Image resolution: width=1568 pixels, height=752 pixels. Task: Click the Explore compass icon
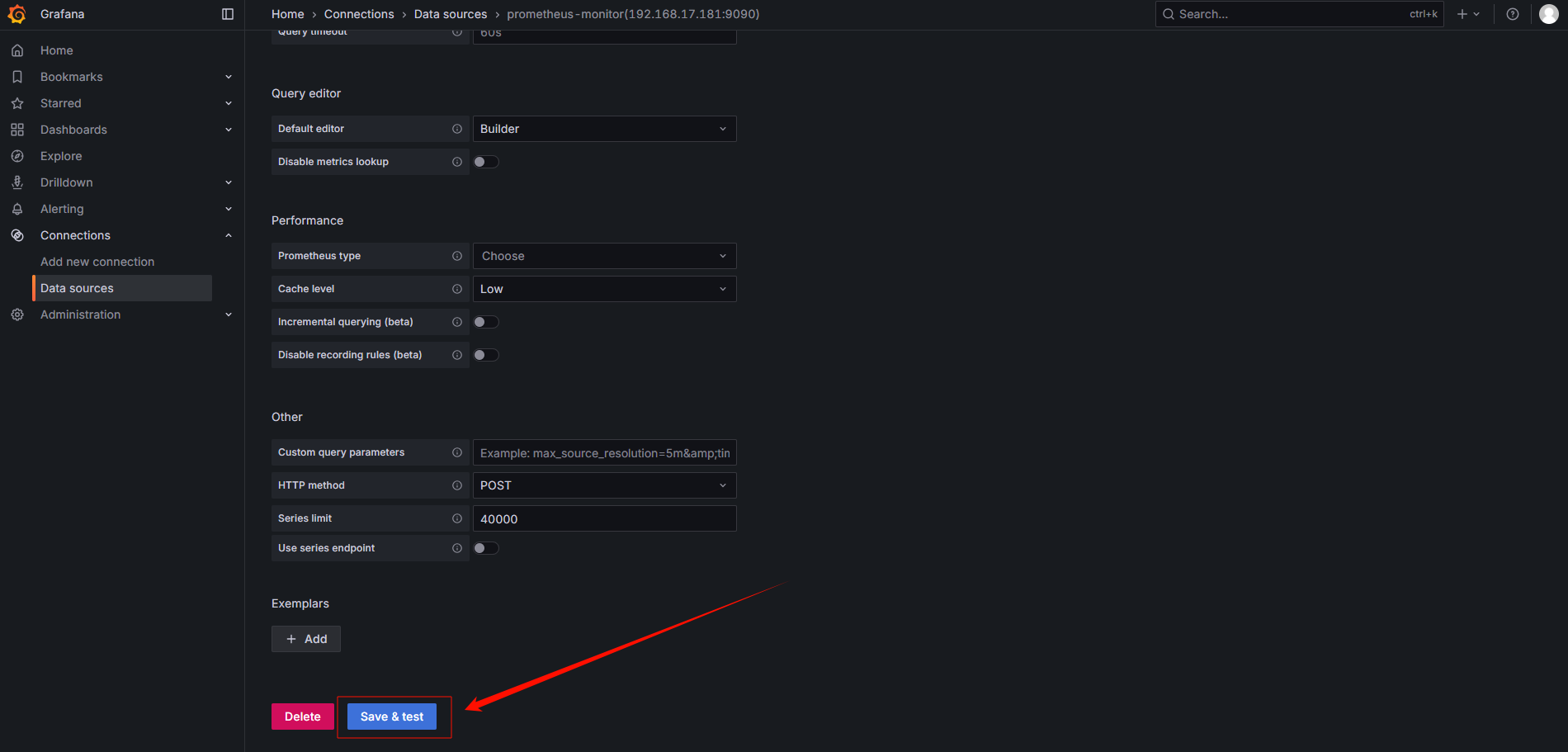tap(17, 156)
